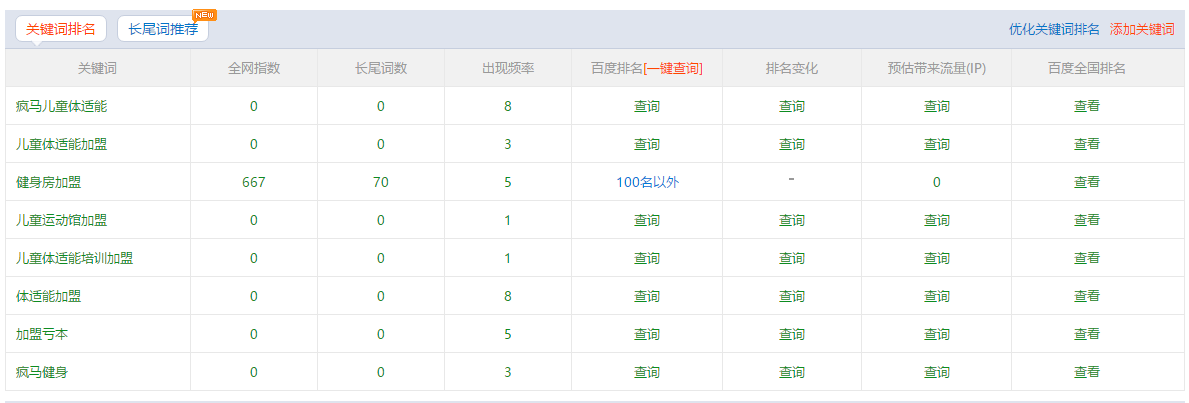Query 排名变化 for 儿童体适能加盟
Screen dimensions: 1189x403
792,144
